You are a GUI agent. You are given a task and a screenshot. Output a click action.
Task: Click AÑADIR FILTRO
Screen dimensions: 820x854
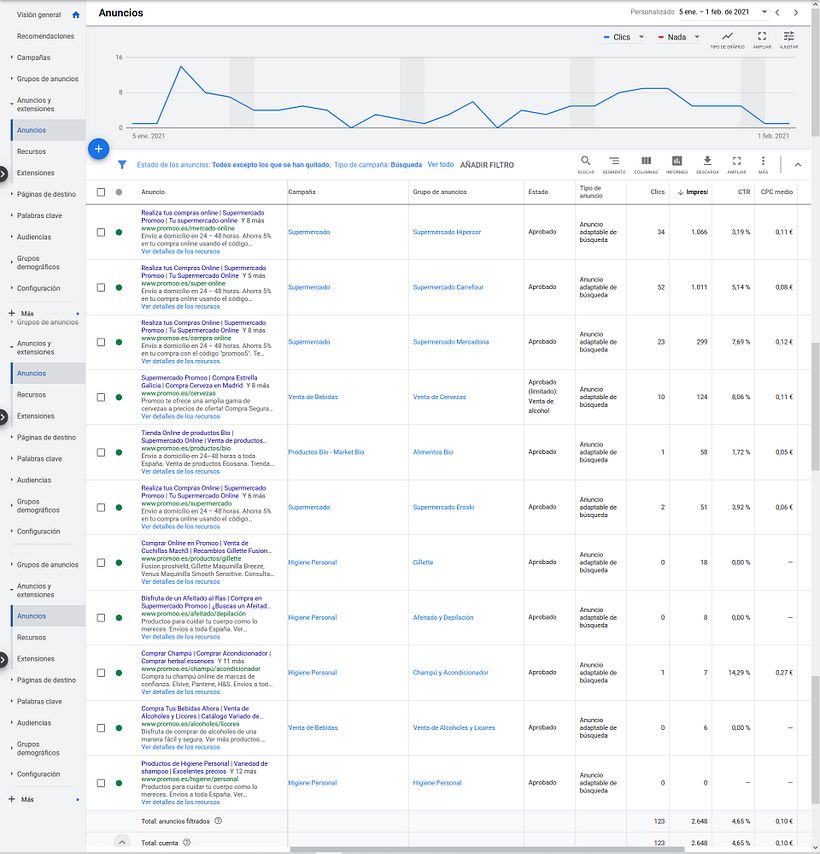pos(487,165)
